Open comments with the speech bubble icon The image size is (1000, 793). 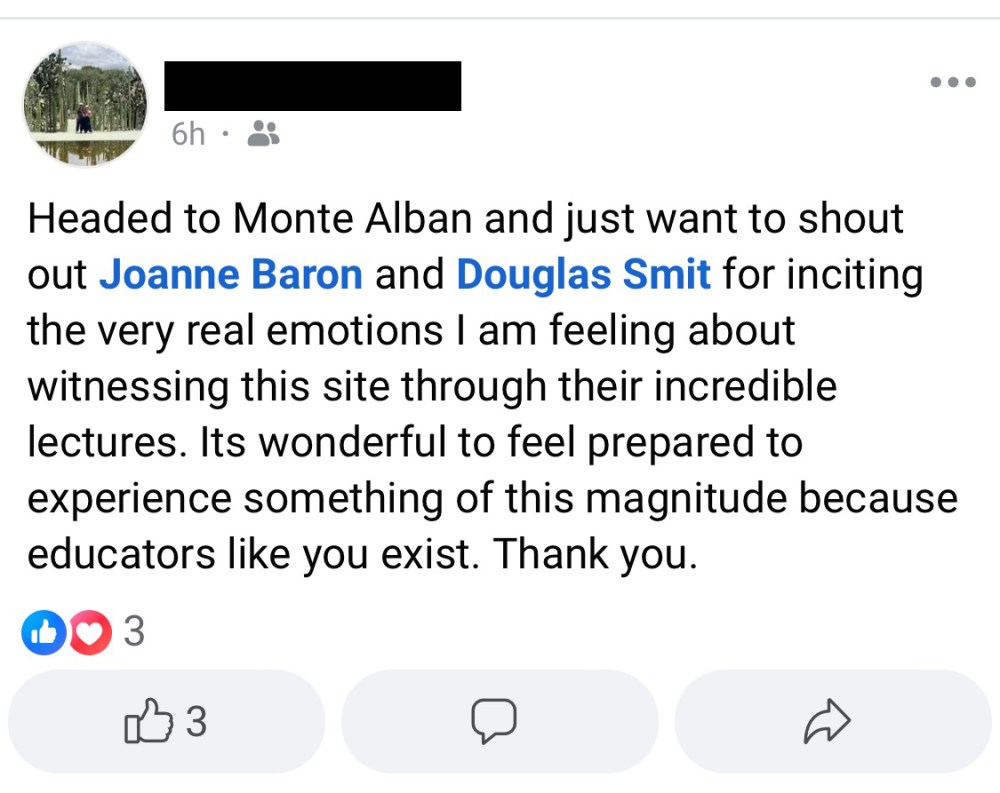493,721
